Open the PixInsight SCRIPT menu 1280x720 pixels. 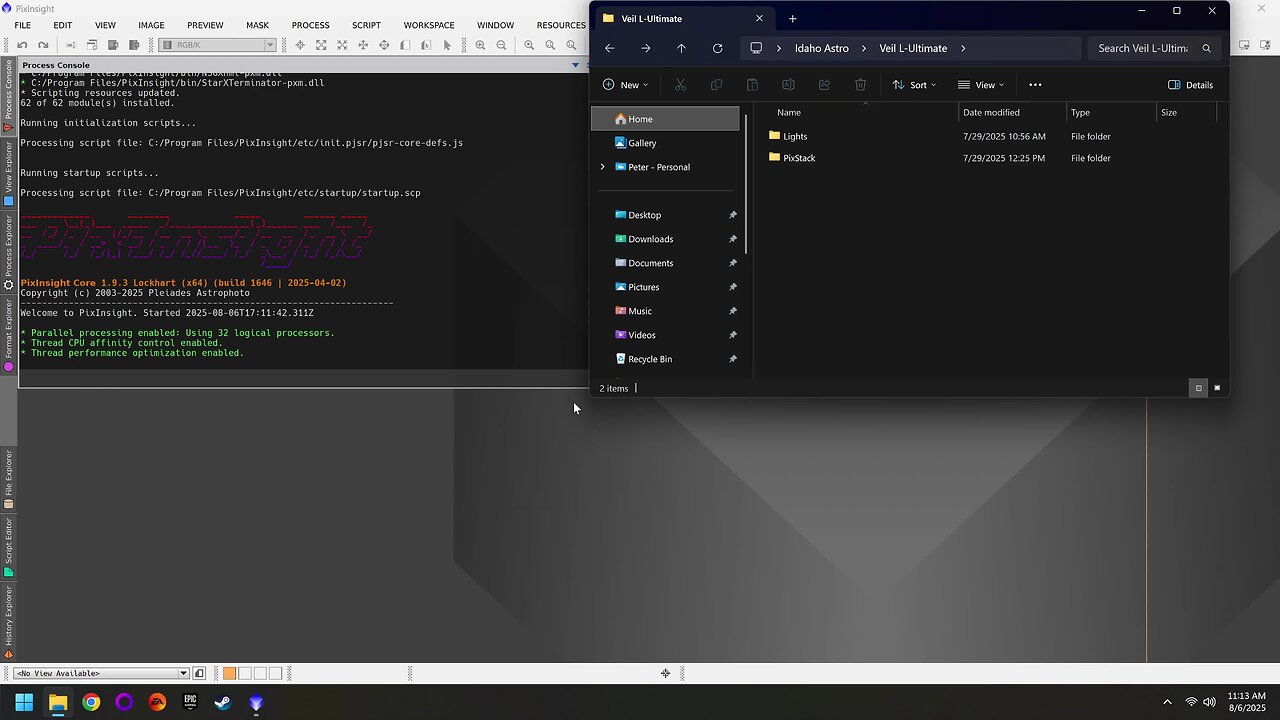tap(366, 25)
